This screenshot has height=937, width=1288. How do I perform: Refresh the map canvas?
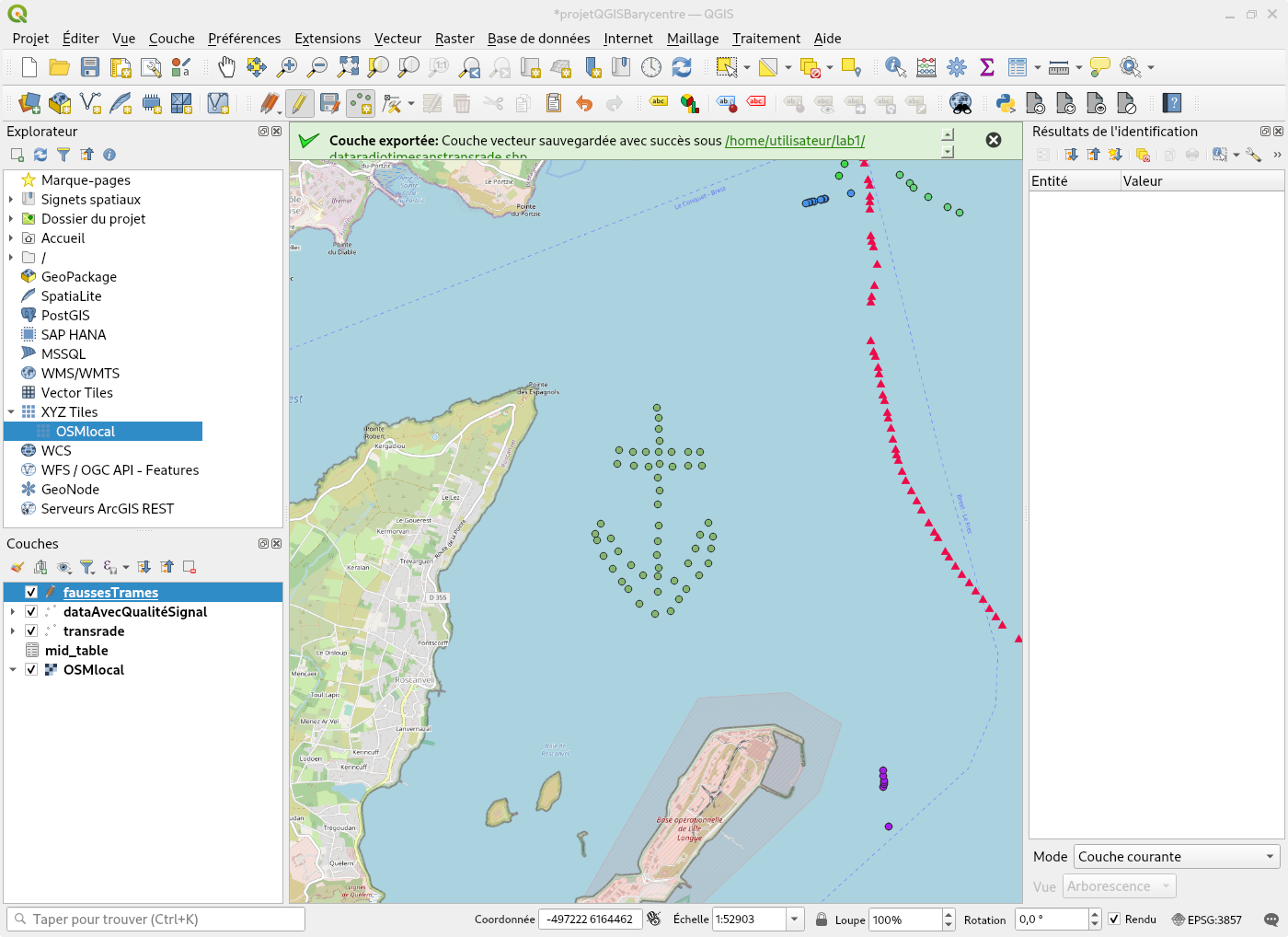682,67
